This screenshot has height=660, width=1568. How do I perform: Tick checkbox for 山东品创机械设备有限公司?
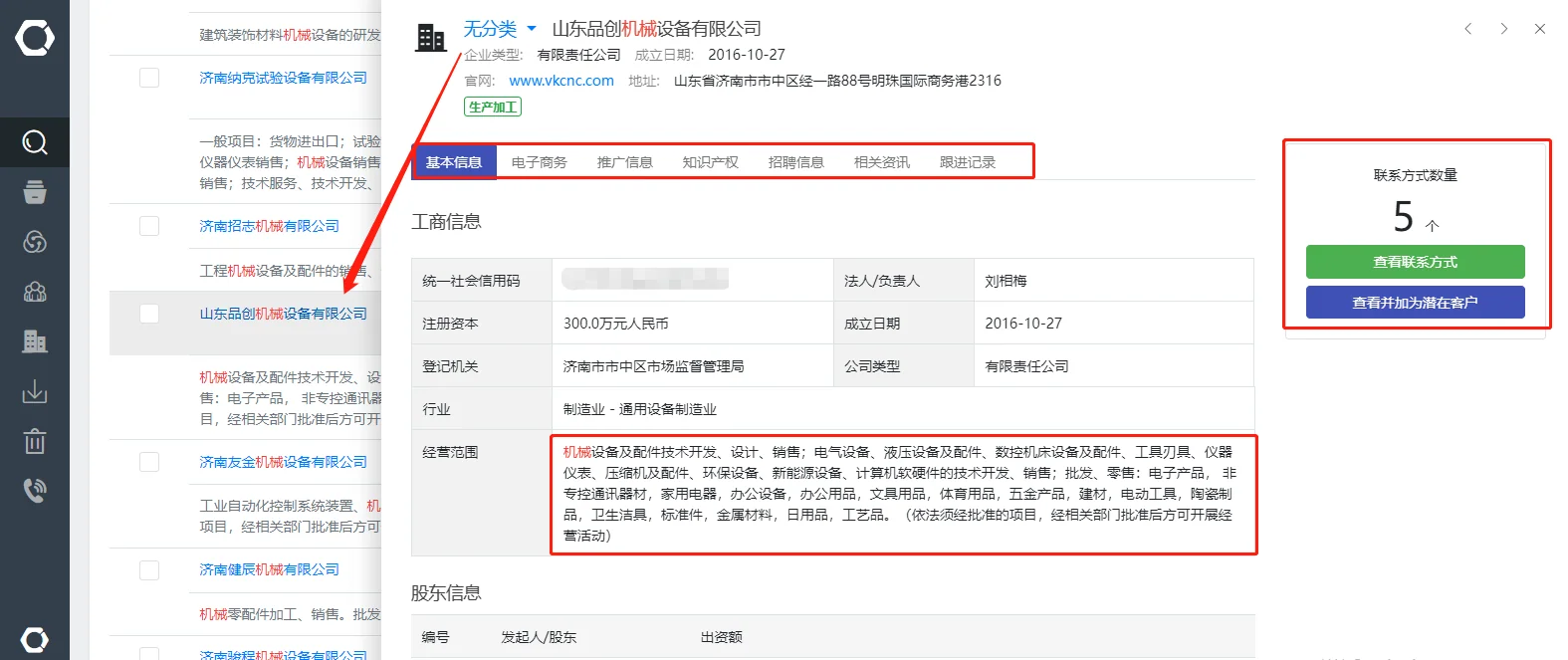pyautogui.click(x=149, y=314)
